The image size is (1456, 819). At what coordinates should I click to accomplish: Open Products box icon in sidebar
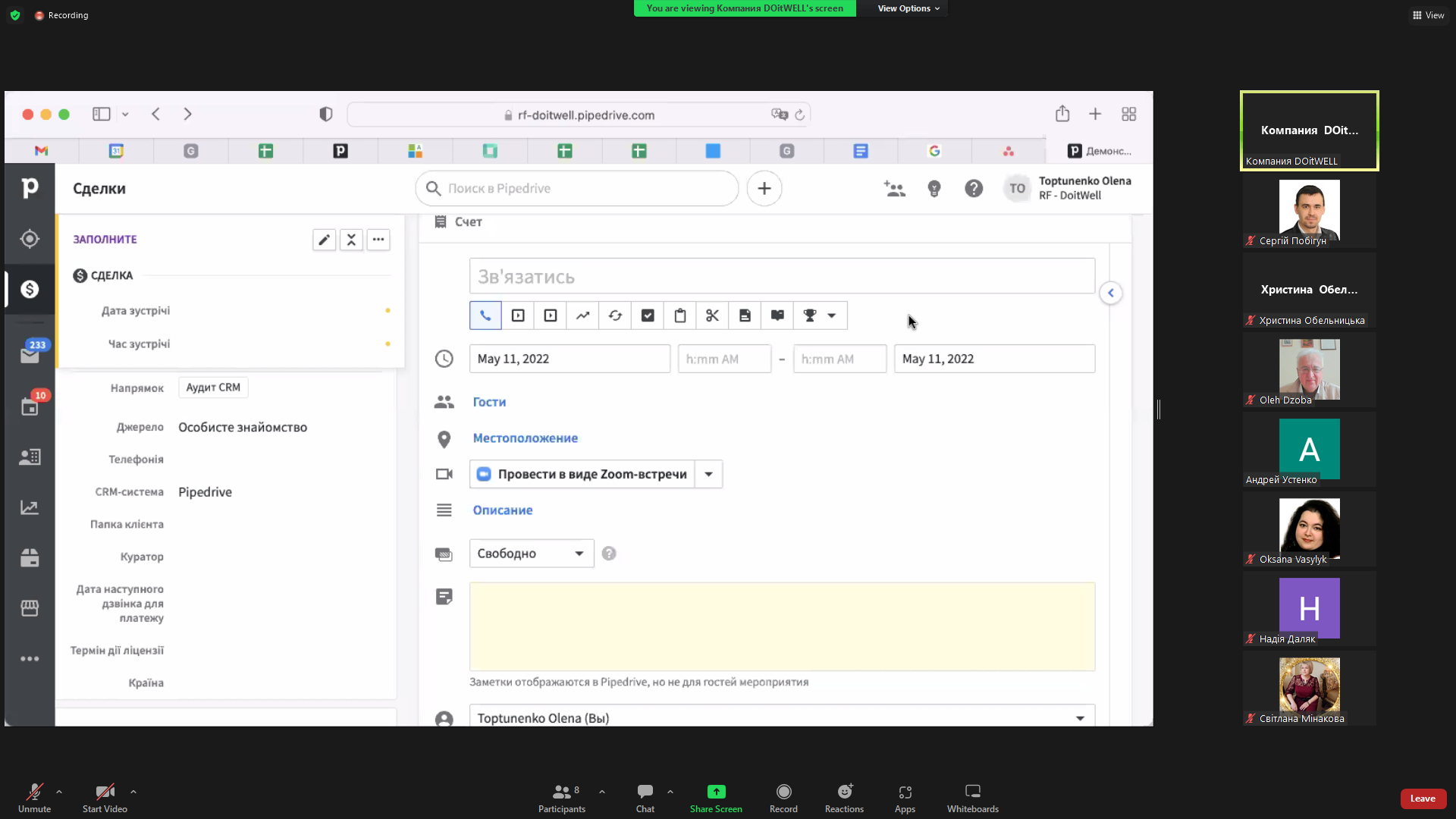(x=30, y=558)
